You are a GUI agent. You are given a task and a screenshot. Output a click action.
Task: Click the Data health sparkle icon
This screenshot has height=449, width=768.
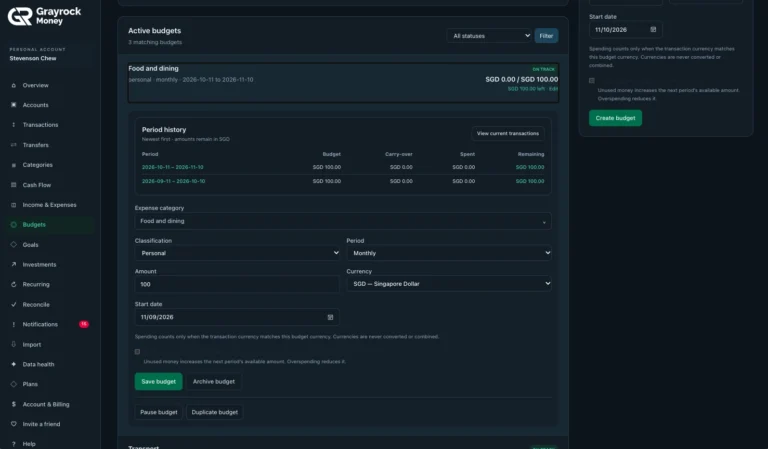click(14, 364)
